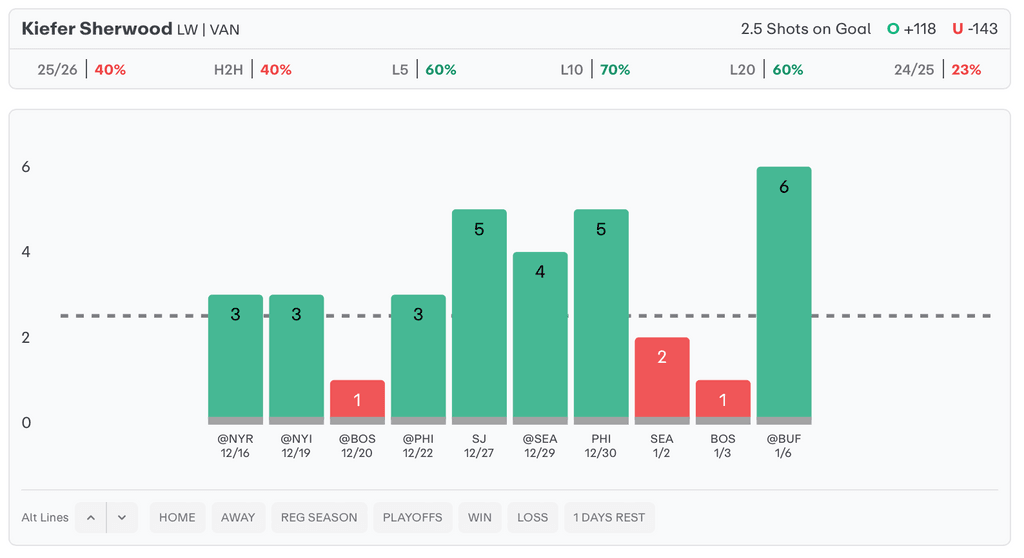Click the @BUF 1/6 bar showing 6
Image resolution: width=1024 pixels, height=558 pixels.
pyautogui.click(x=784, y=295)
